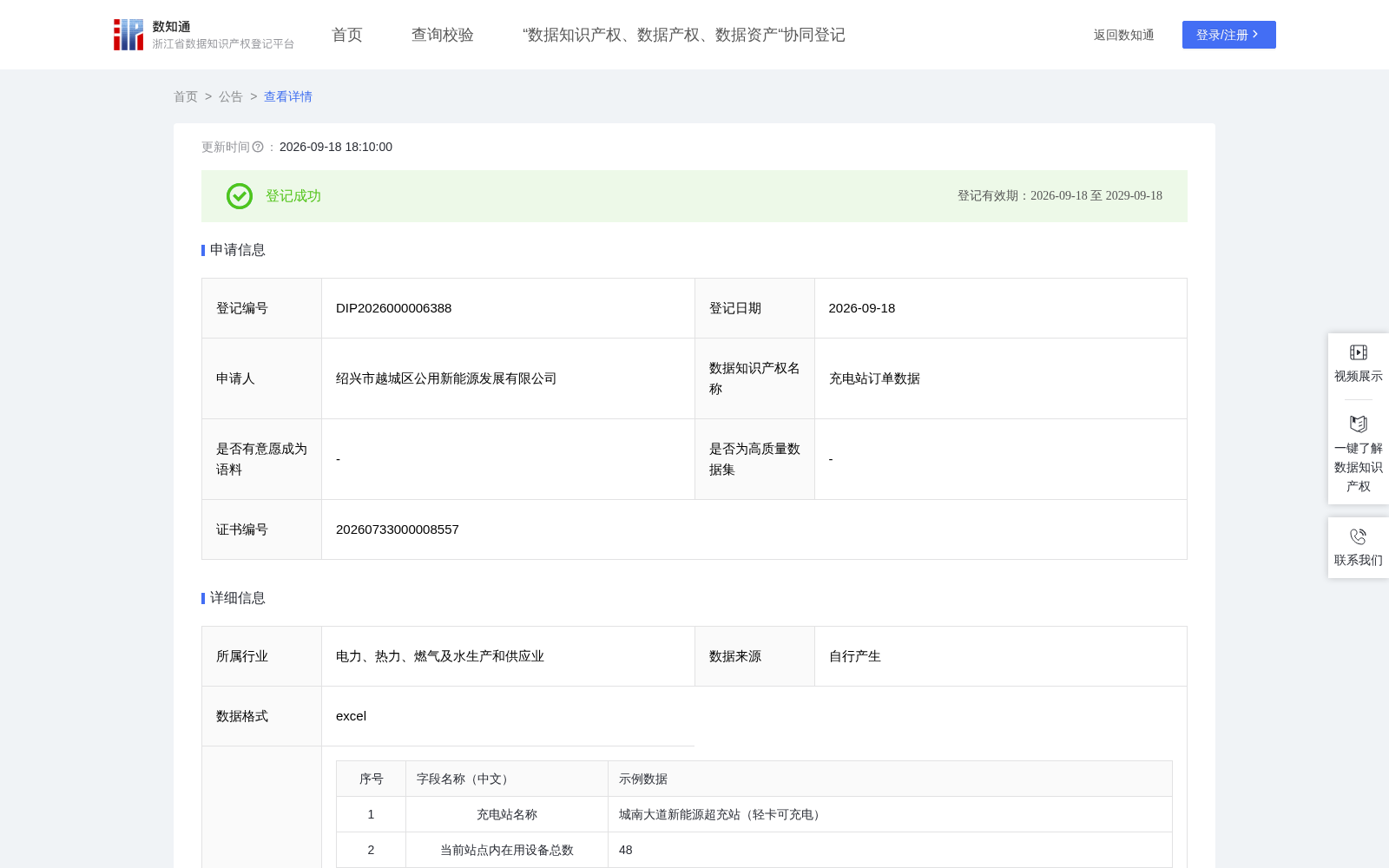Select data format value excel

[x=352, y=716]
